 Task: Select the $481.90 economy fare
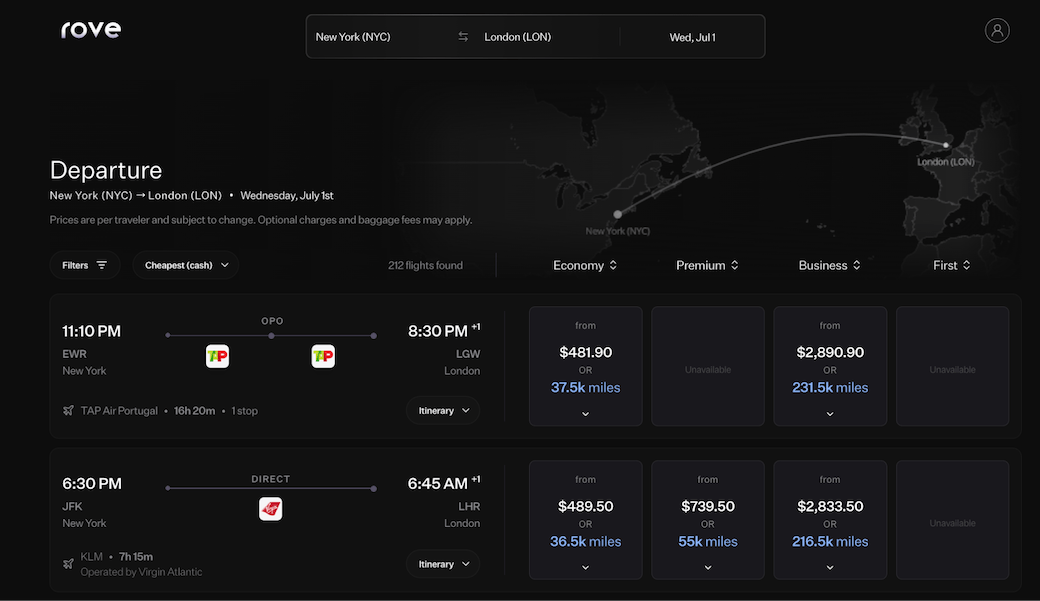click(585, 367)
